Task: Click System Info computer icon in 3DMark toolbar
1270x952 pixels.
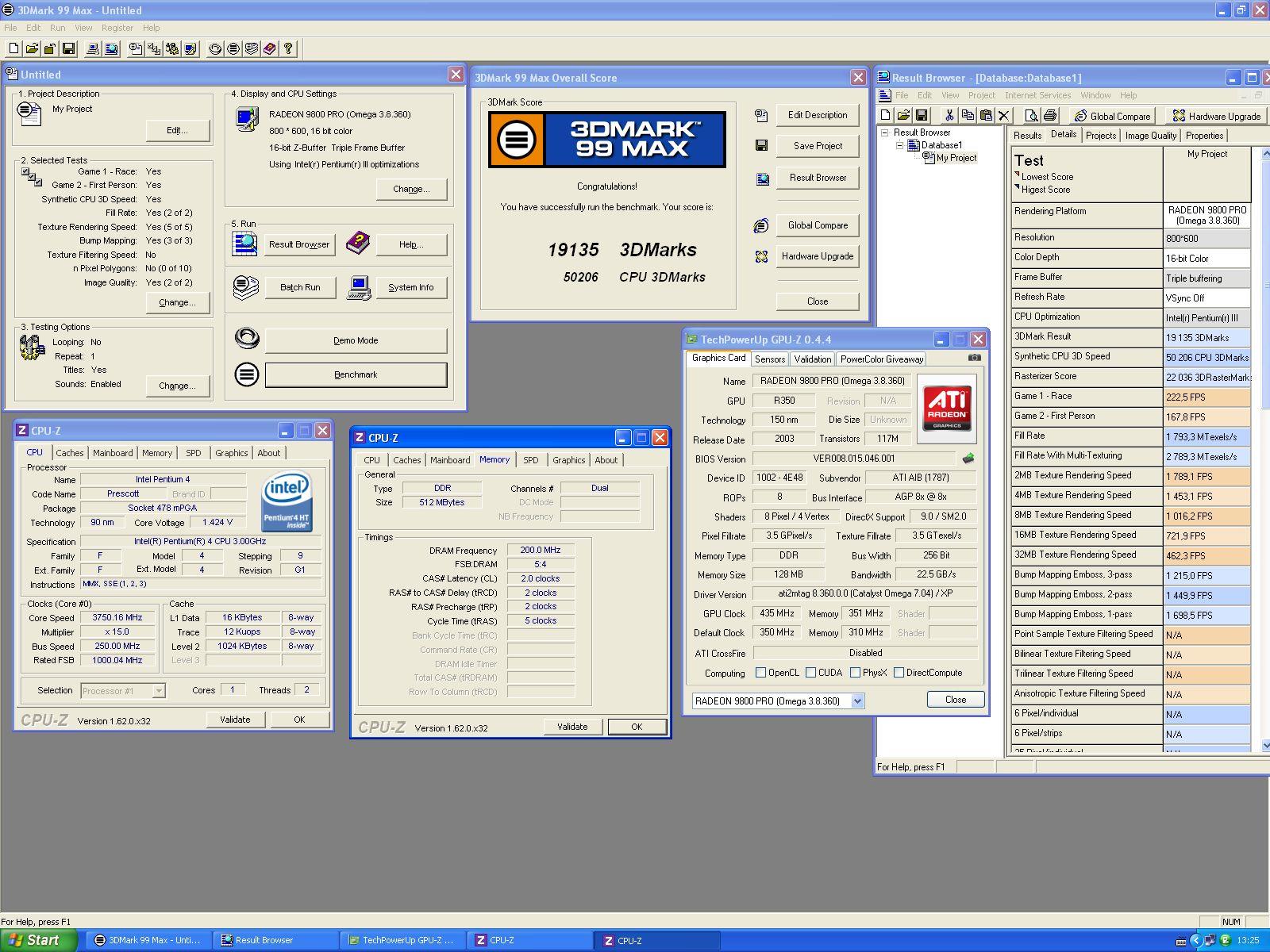Action: (93, 48)
